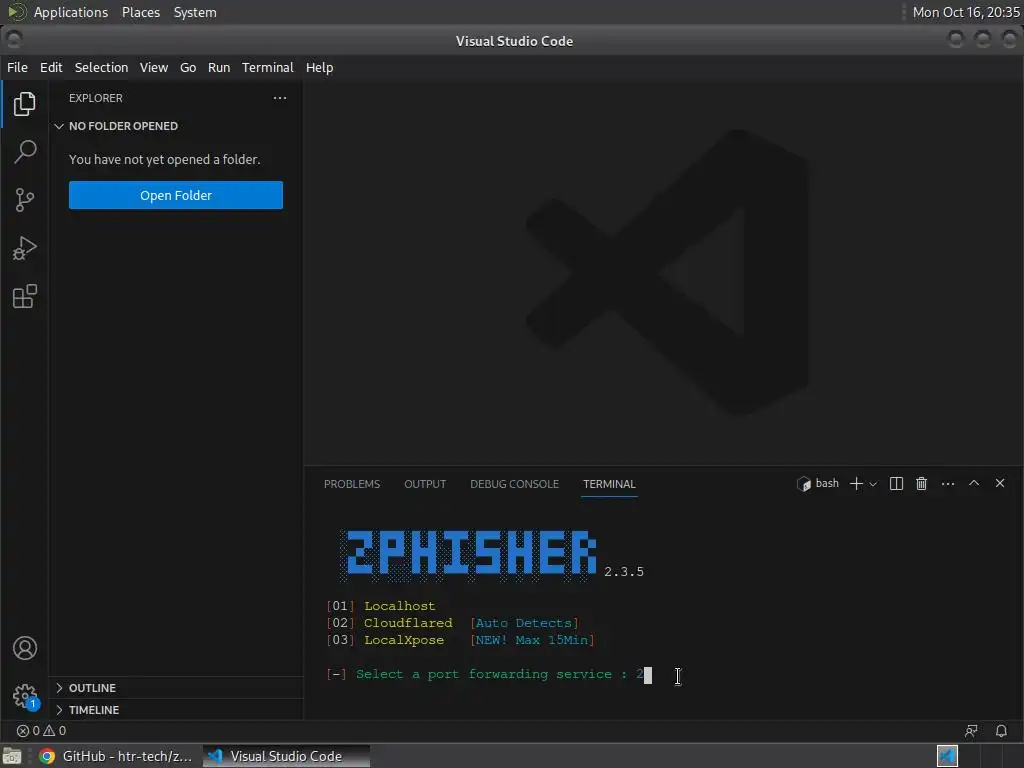Open the Edit menu
Image resolution: width=1024 pixels, height=768 pixels.
tap(51, 67)
